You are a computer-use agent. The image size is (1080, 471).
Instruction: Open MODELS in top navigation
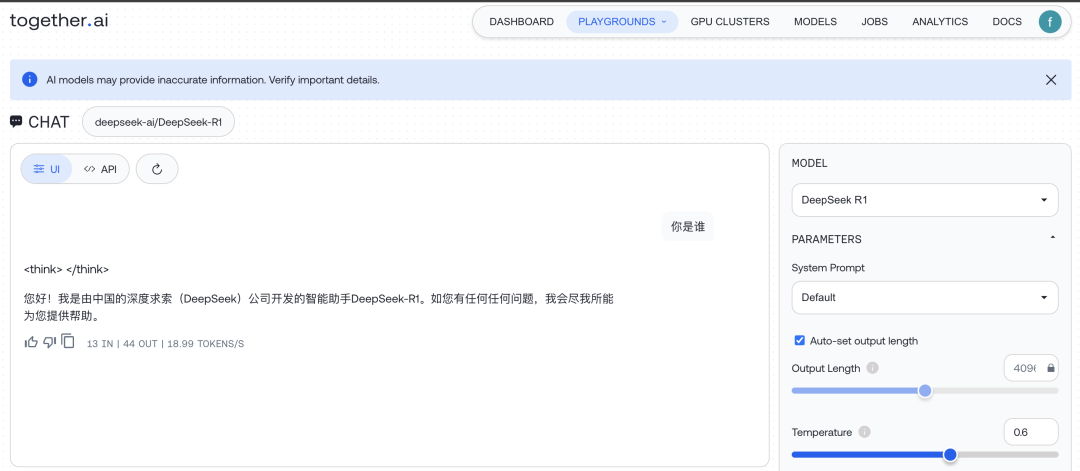(x=816, y=21)
